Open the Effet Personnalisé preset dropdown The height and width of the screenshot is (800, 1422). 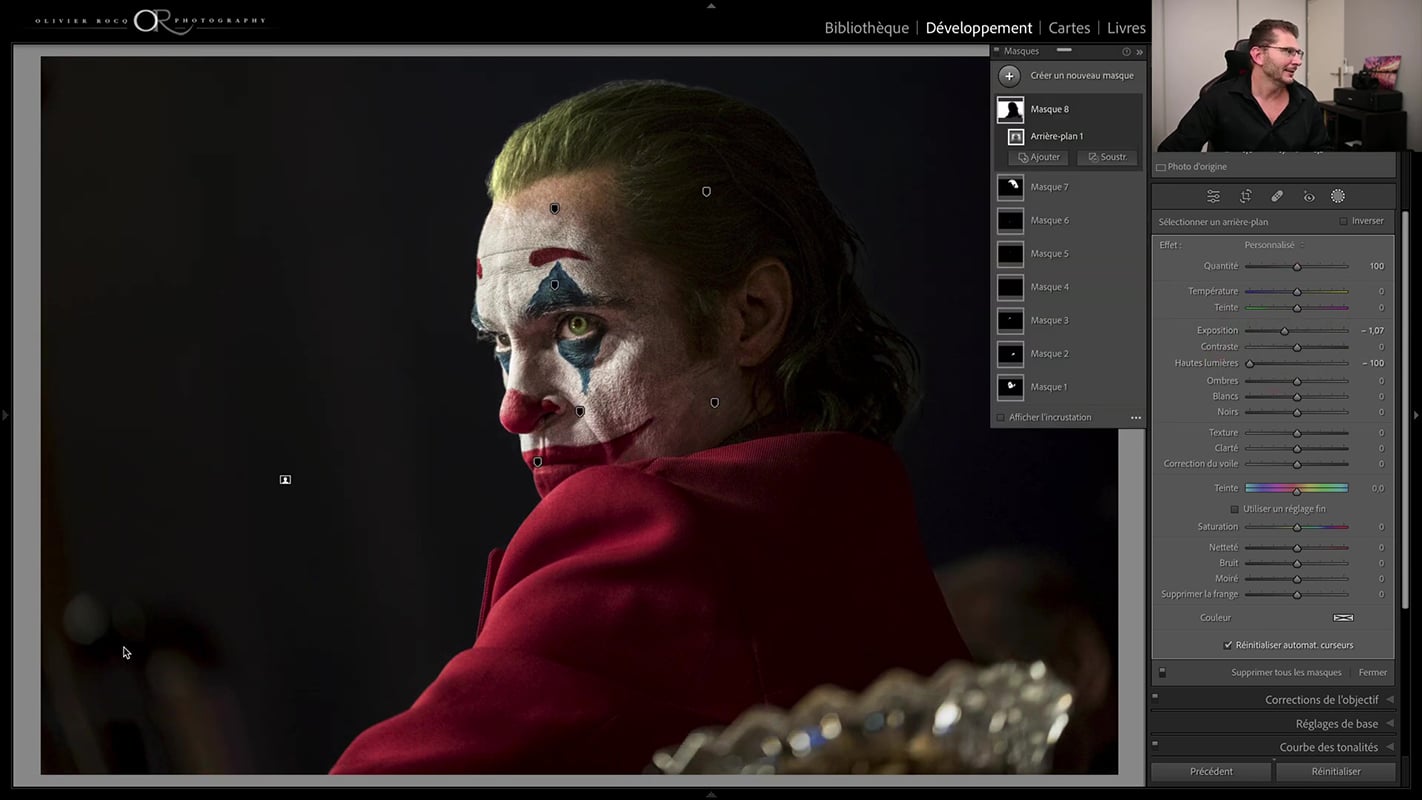pyautogui.click(x=1274, y=245)
